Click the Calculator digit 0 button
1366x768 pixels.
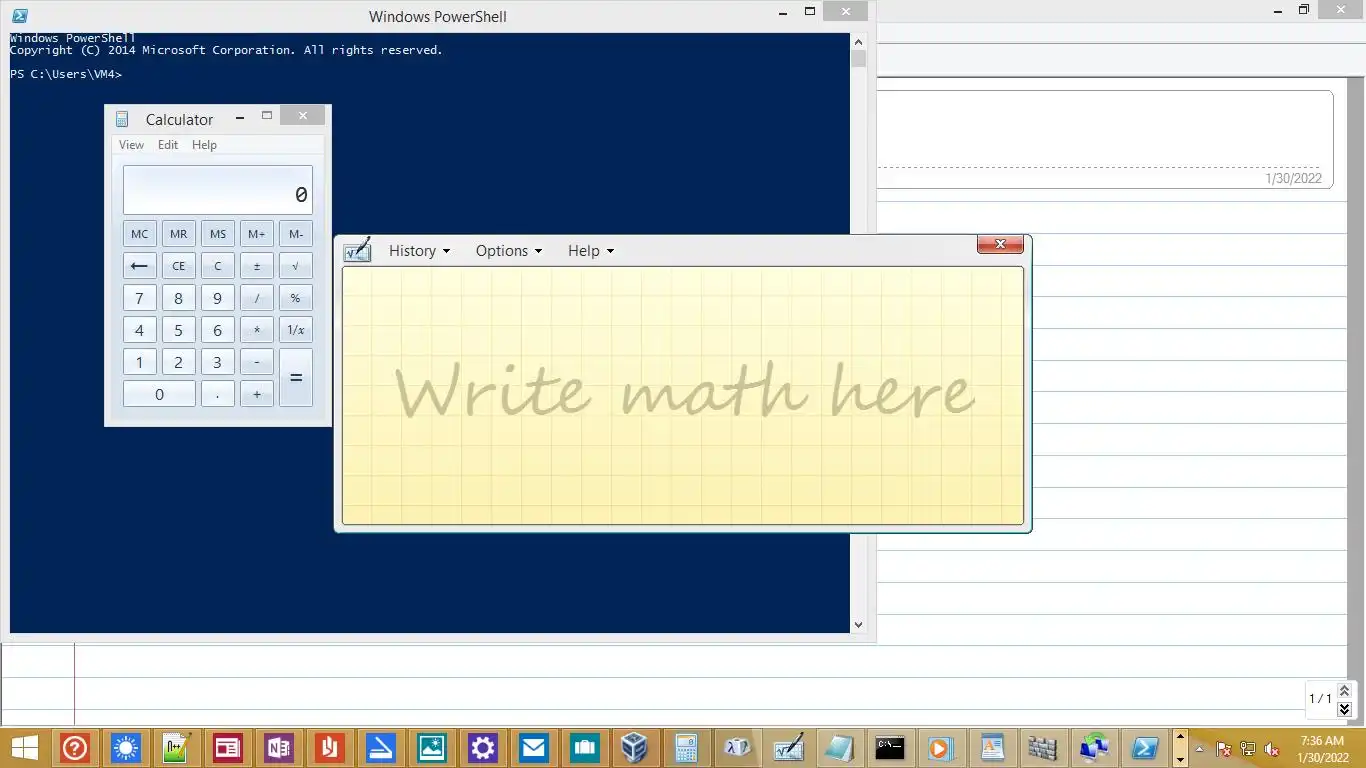[159, 394]
